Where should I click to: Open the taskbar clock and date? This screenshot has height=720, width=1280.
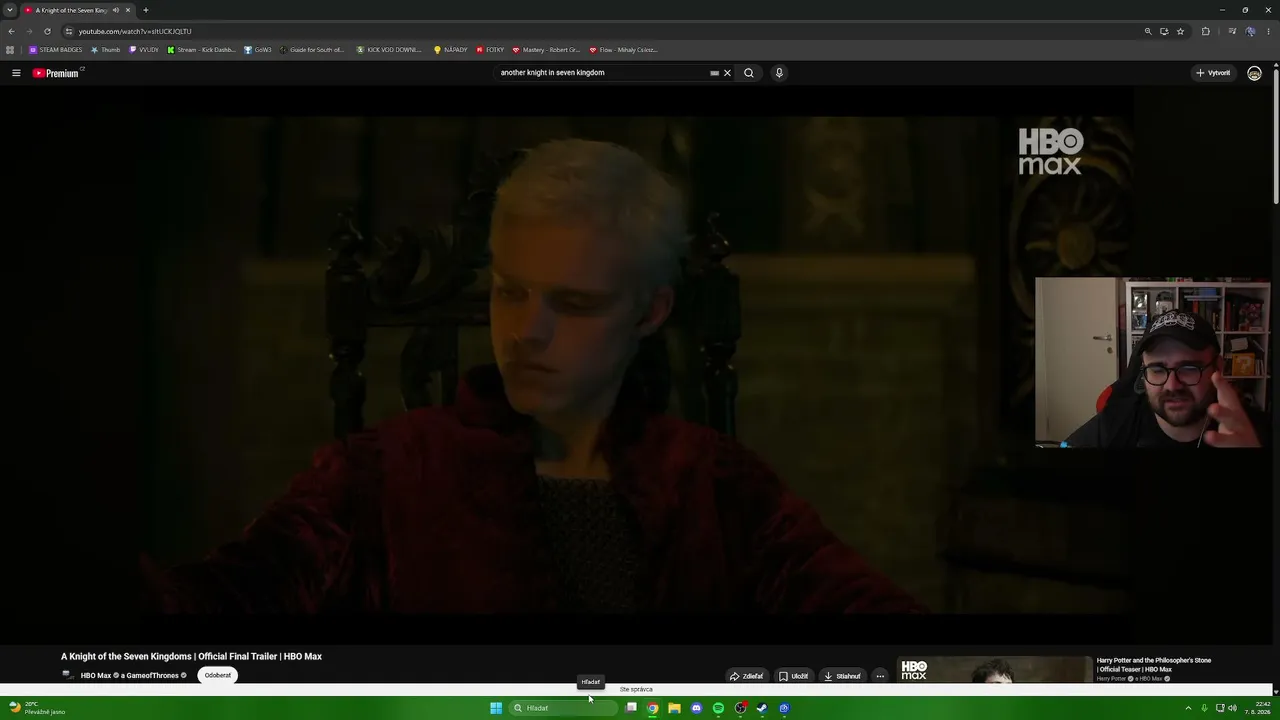tap(1257, 708)
